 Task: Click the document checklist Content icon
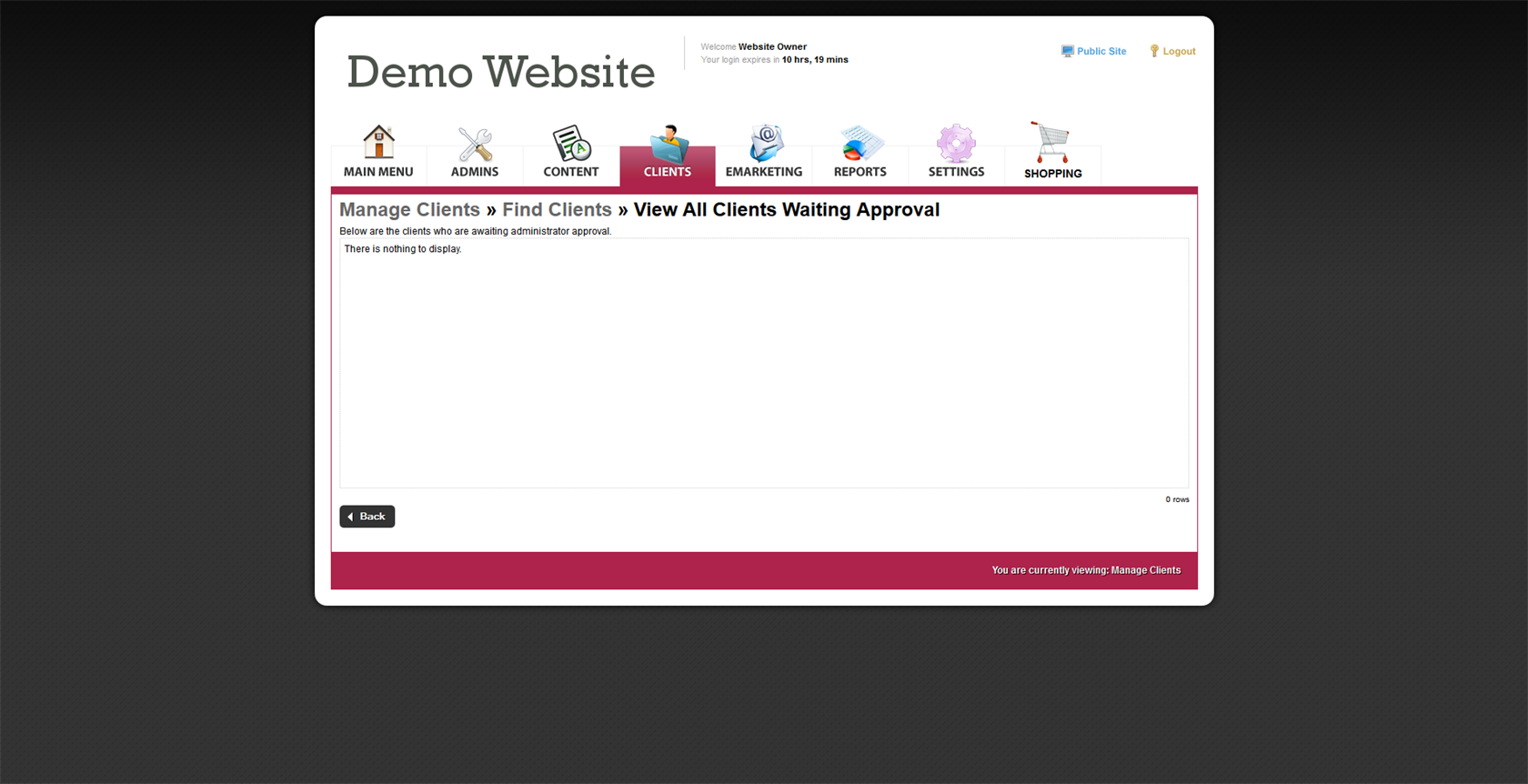571,144
